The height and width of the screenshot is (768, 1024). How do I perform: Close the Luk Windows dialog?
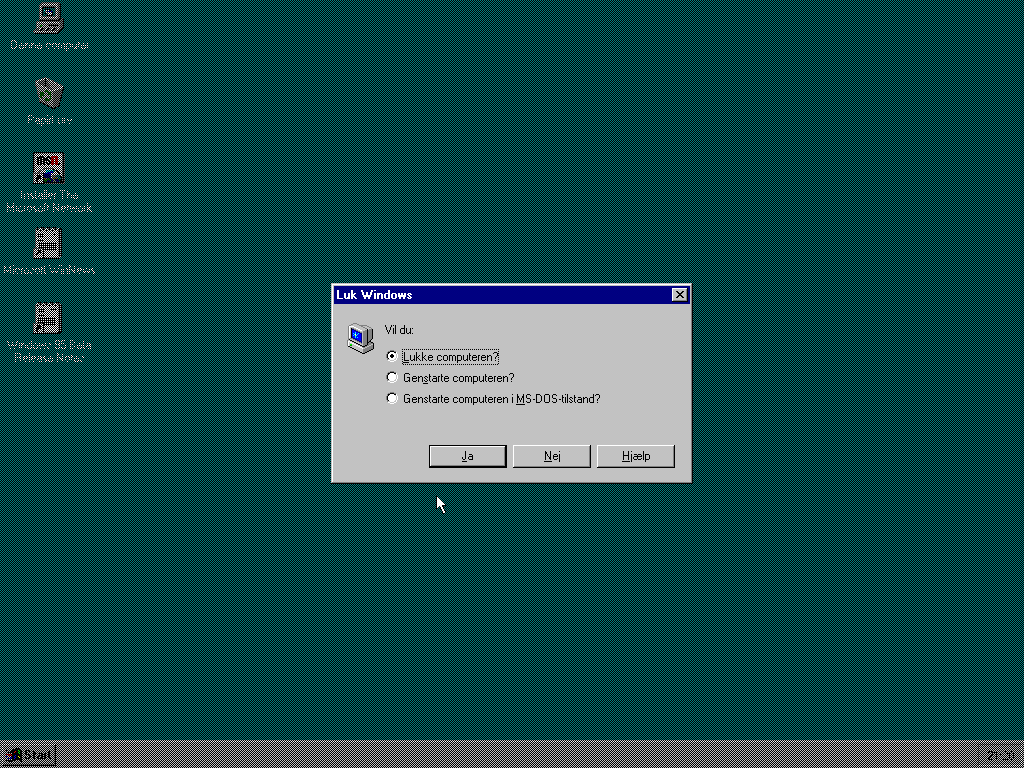679,295
